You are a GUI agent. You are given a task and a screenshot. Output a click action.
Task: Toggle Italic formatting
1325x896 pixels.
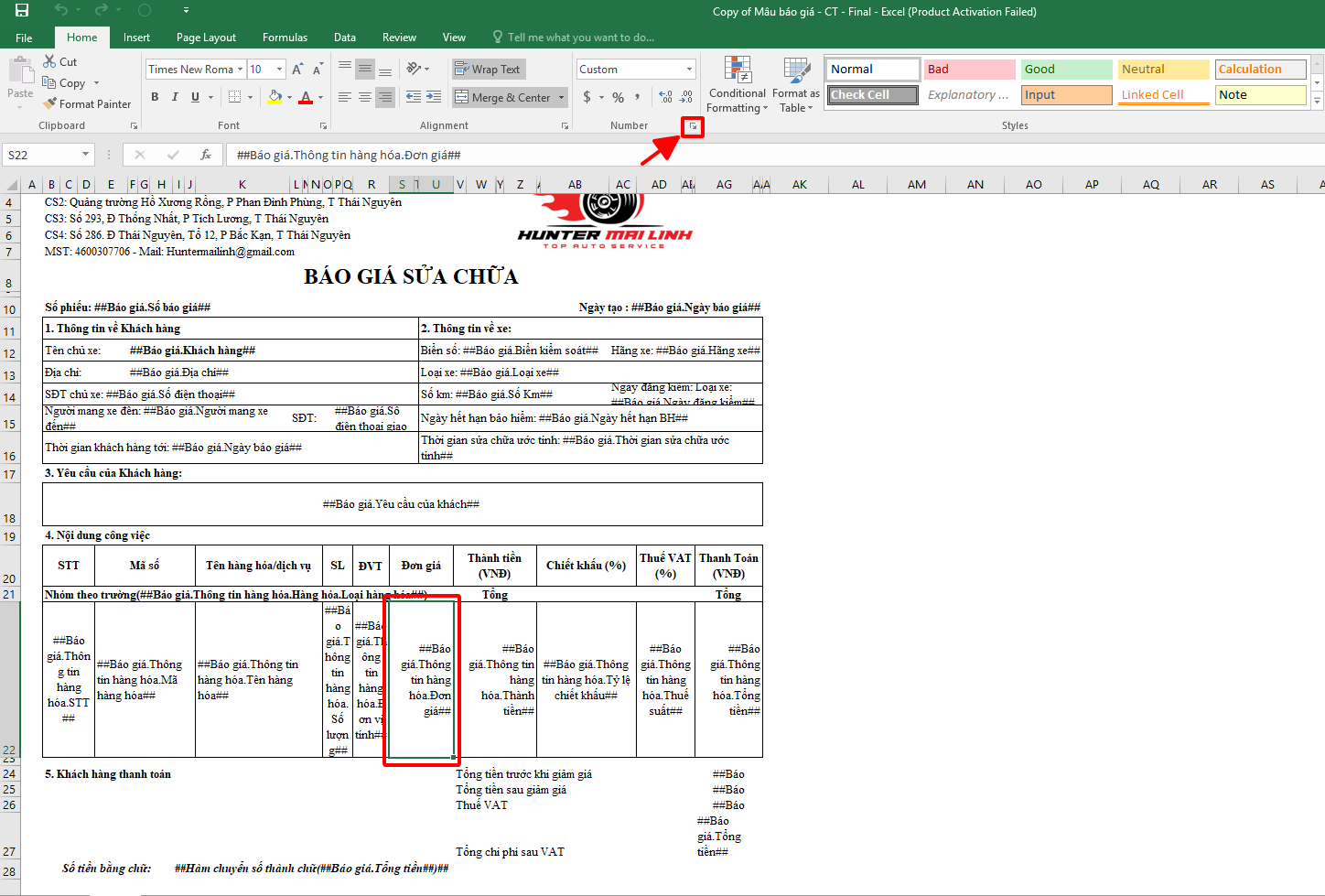pos(175,97)
